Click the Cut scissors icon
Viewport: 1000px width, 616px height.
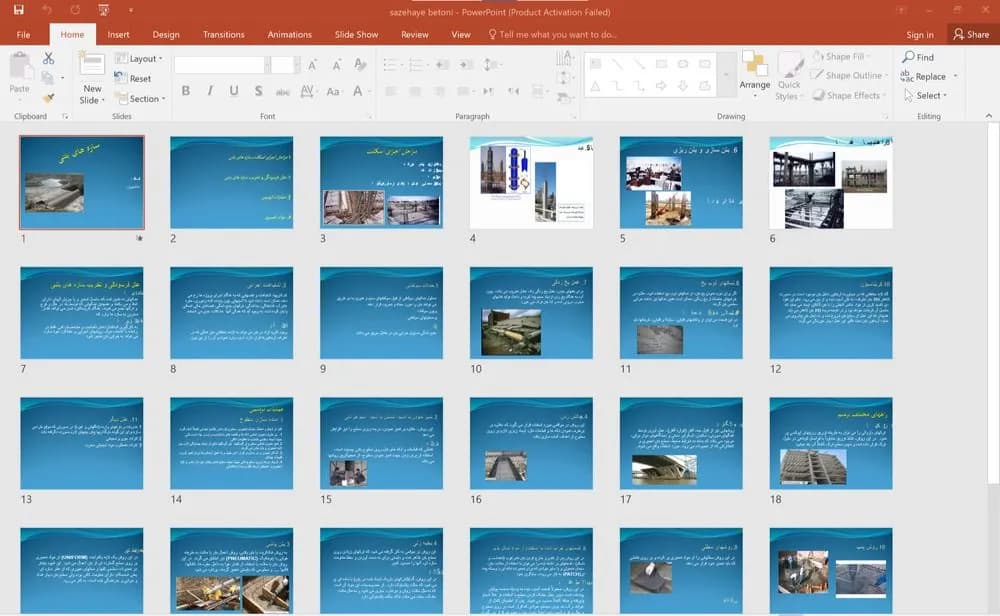pyautogui.click(x=48, y=58)
